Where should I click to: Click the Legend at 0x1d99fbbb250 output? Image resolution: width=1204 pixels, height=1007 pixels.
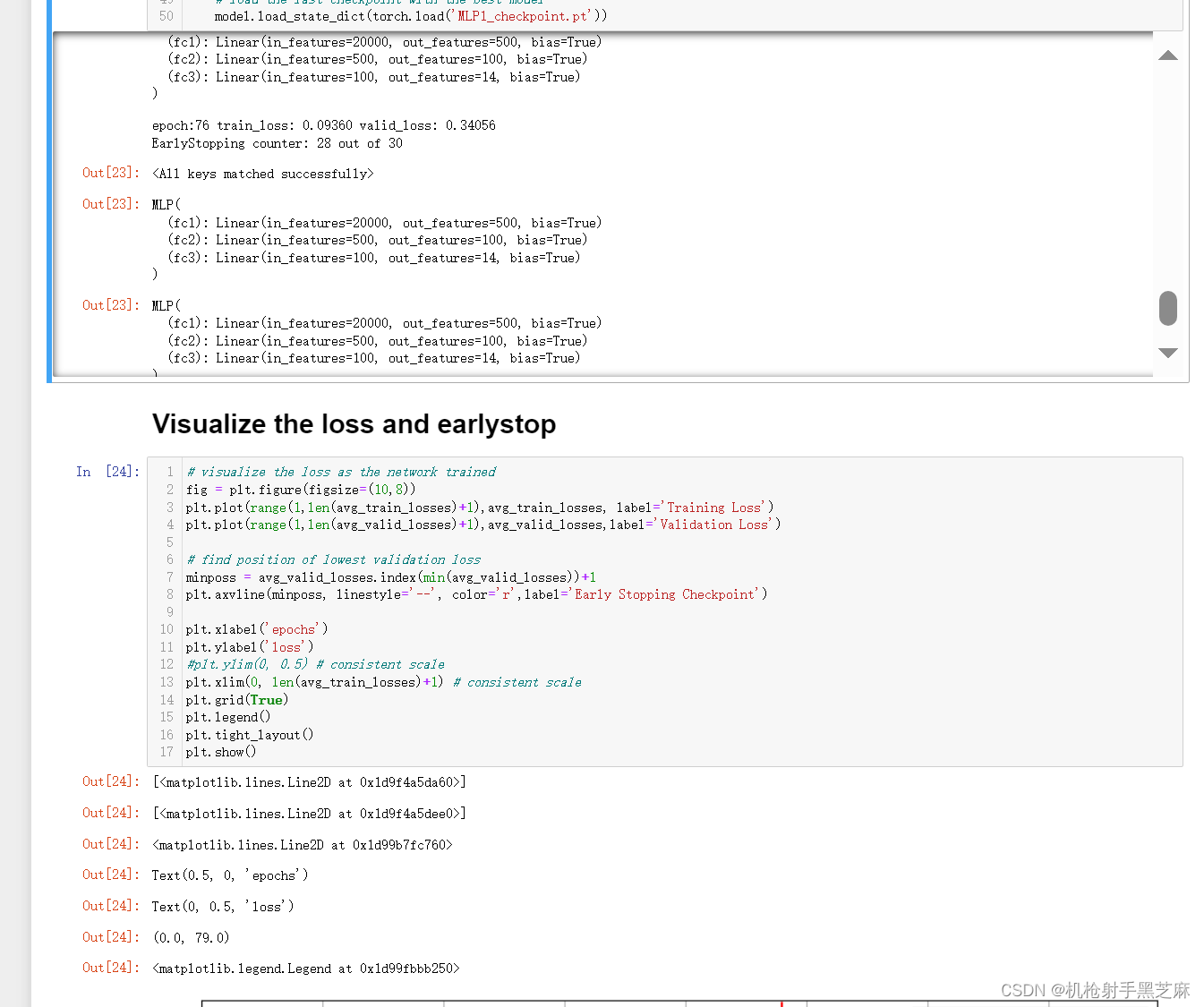[305, 969]
